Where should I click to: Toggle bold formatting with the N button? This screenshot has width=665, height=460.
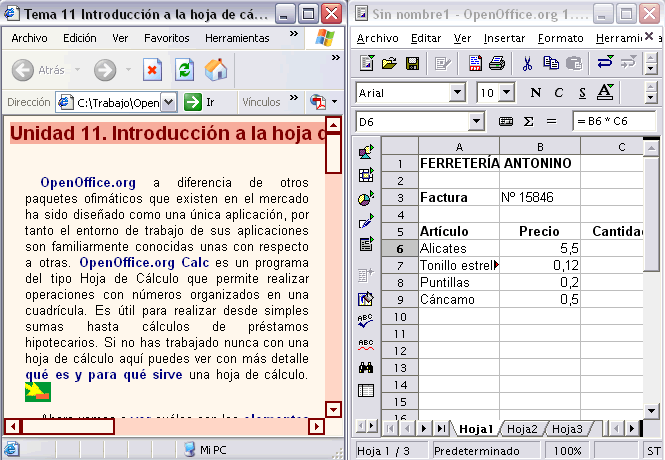tap(535, 93)
